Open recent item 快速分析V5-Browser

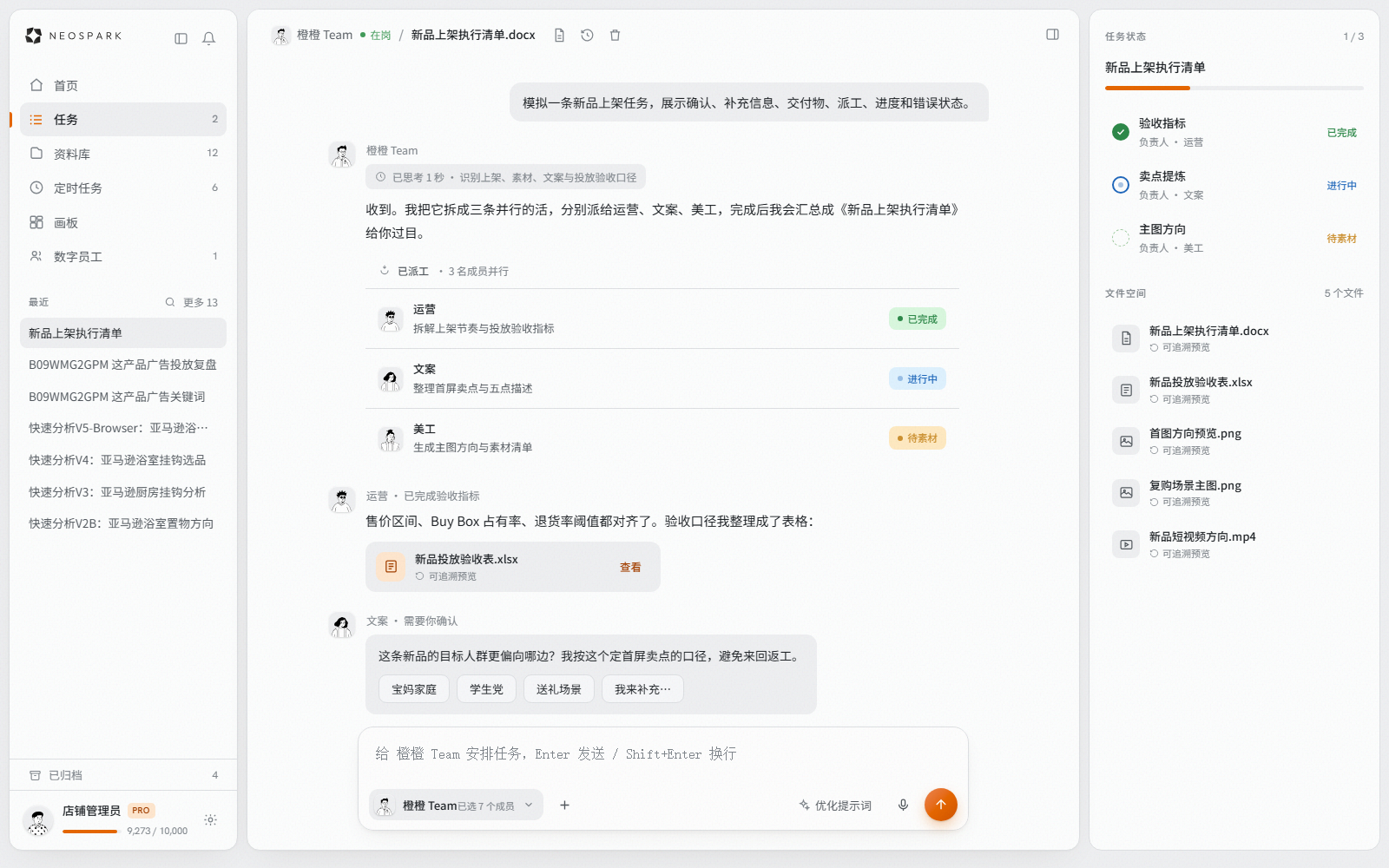click(123, 428)
